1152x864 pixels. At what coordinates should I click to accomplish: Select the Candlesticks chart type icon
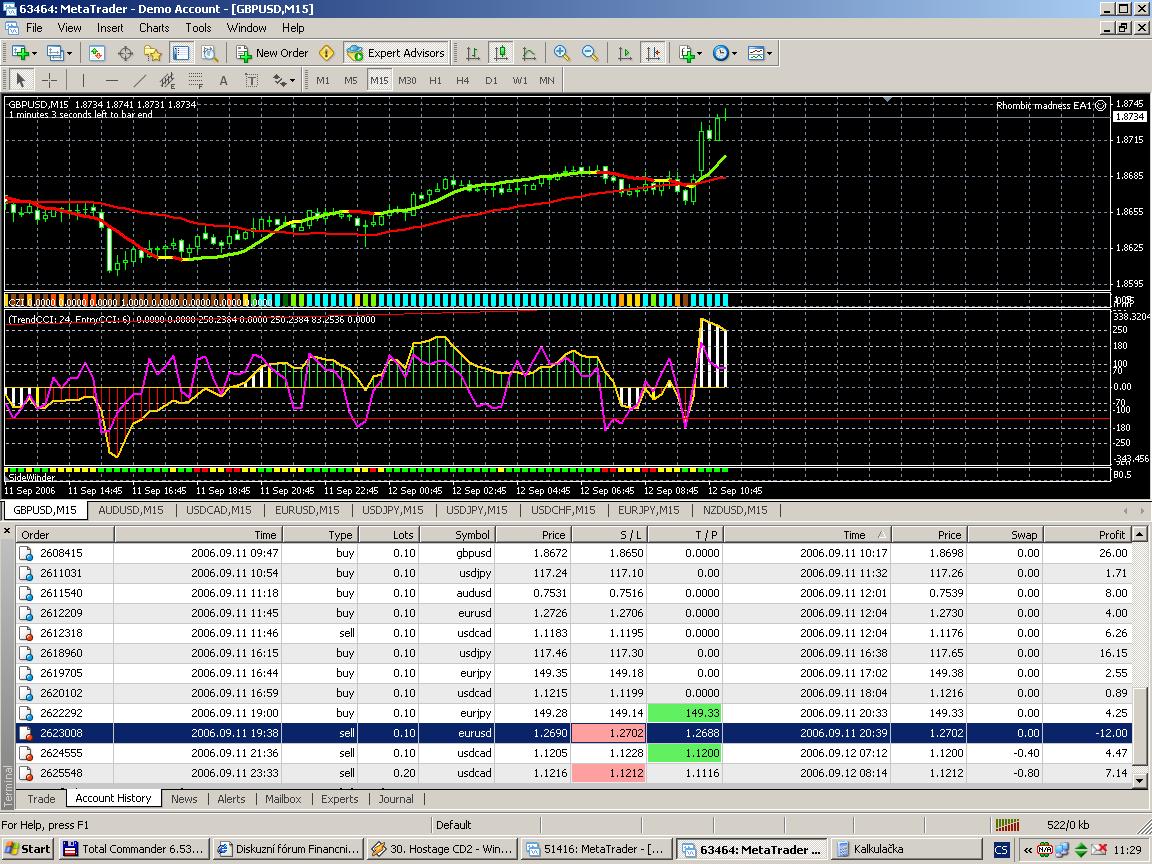coord(500,53)
